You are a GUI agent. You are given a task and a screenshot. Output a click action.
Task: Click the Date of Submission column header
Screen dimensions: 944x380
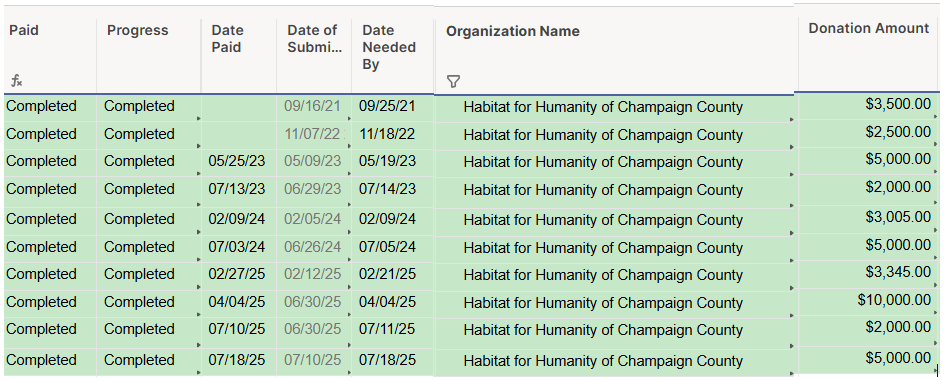coord(314,55)
